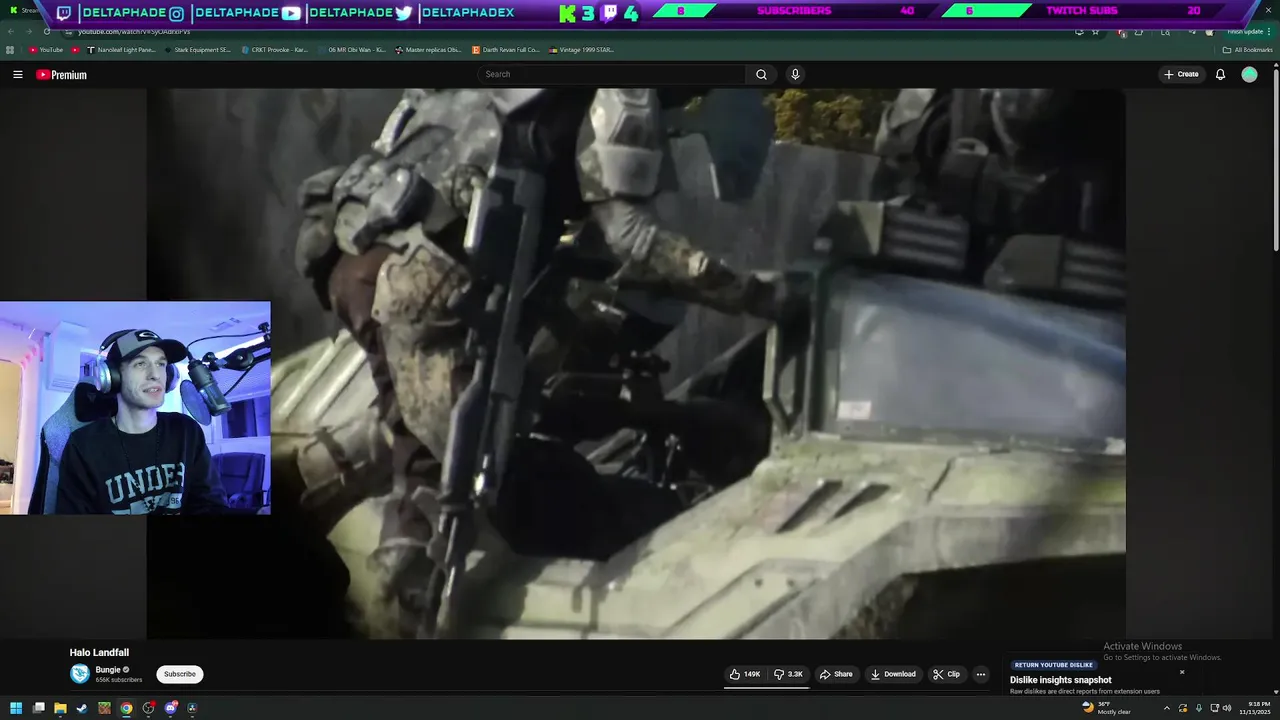Open the CRKT Provoke bookmark
This screenshot has width=1280, height=720.
[275, 50]
